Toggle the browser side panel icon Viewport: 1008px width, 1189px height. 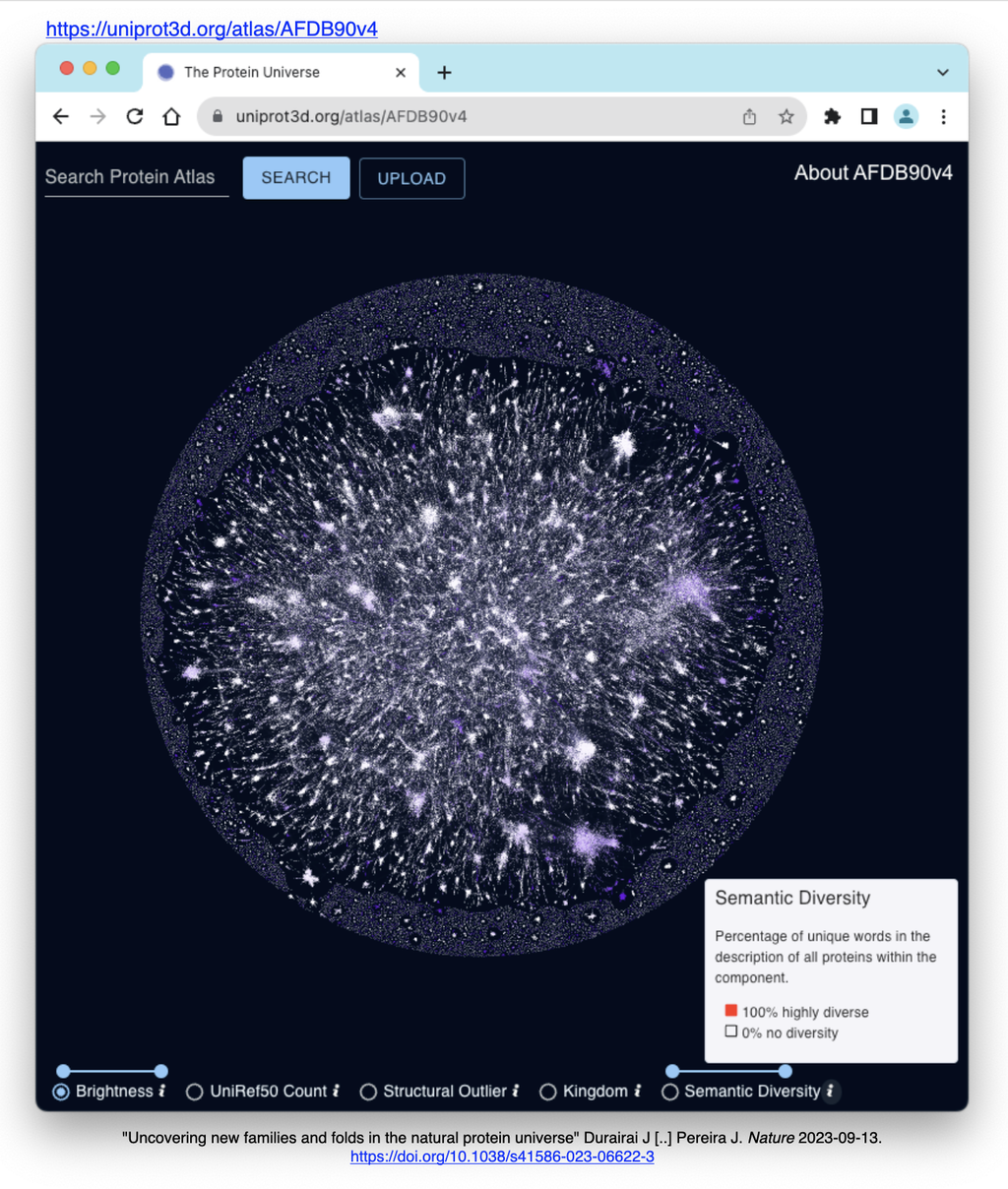869,116
